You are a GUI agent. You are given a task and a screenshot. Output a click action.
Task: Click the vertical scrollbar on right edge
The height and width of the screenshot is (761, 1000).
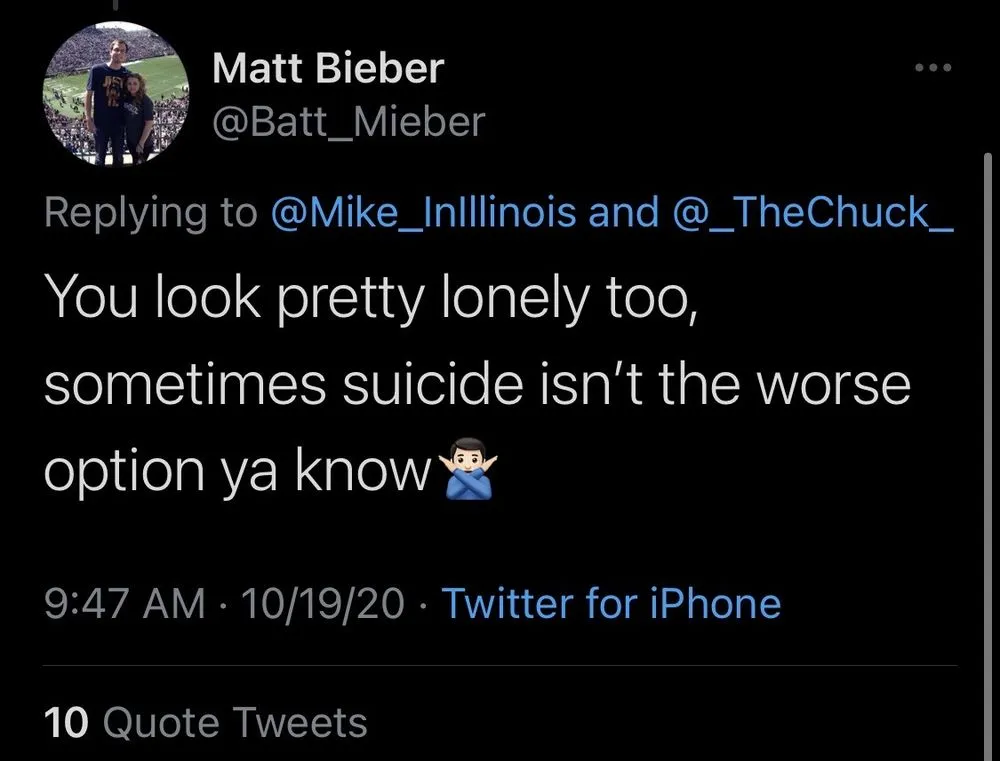tap(987, 400)
